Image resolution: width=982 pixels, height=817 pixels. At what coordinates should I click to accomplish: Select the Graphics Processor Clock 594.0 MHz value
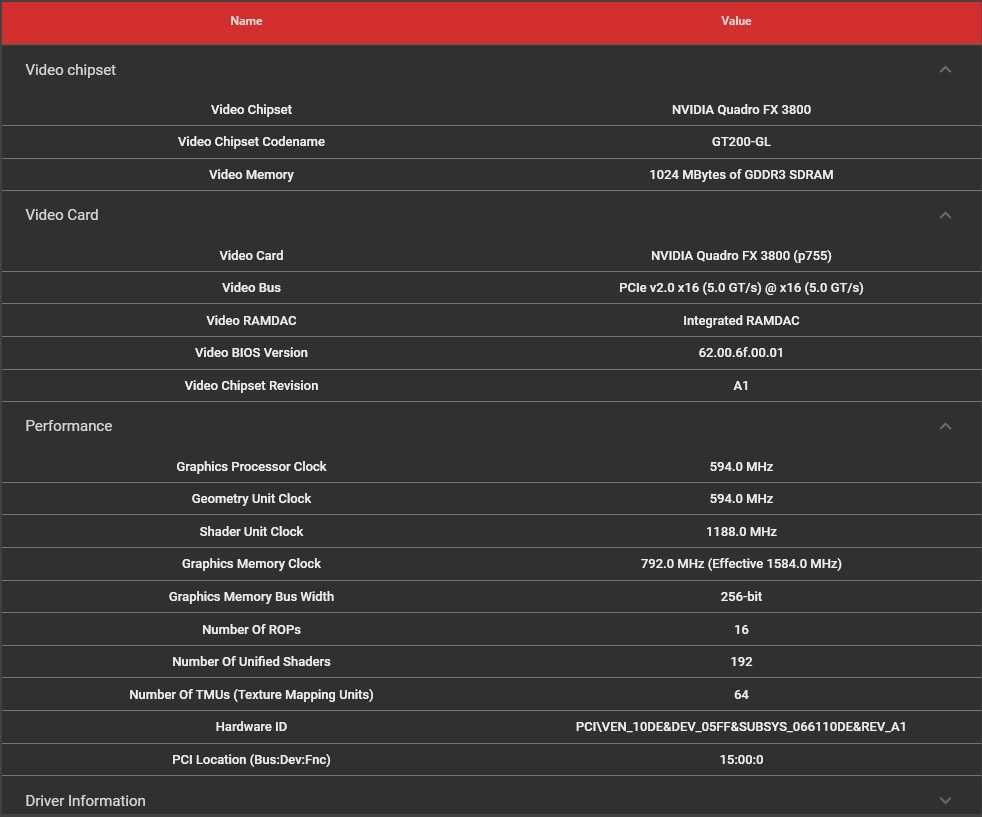coord(741,466)
